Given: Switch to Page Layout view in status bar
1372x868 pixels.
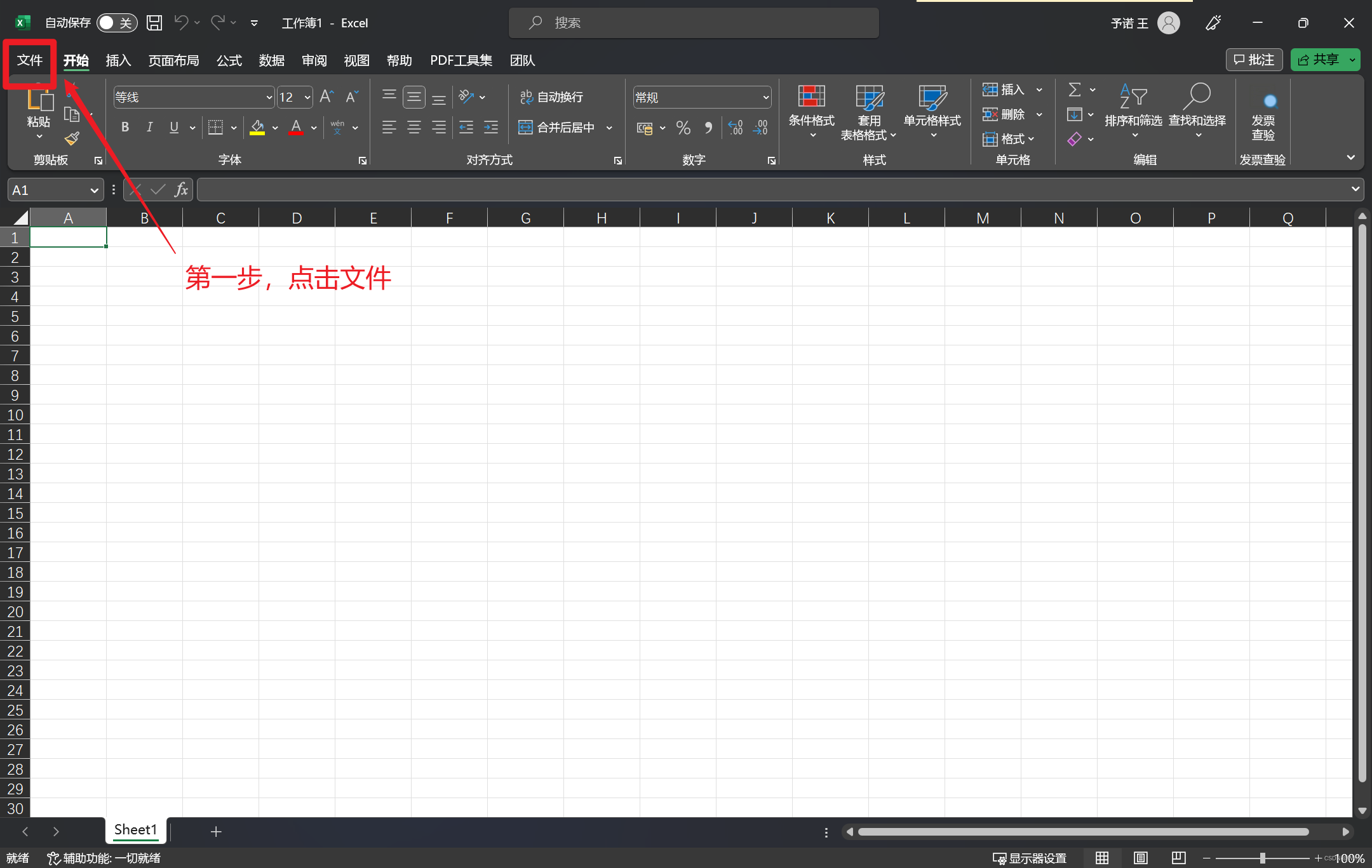Looking at the screenshot, I should click(x=1141, y=858).
